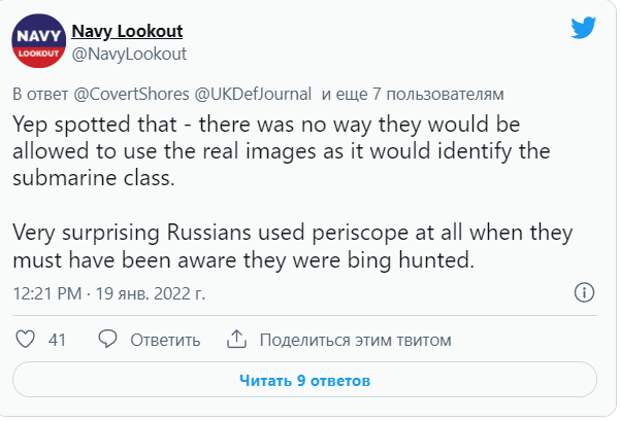The image size is (620, 421).
Task: Open the Navy Lookout profile avatar
Action: point(38,41)
